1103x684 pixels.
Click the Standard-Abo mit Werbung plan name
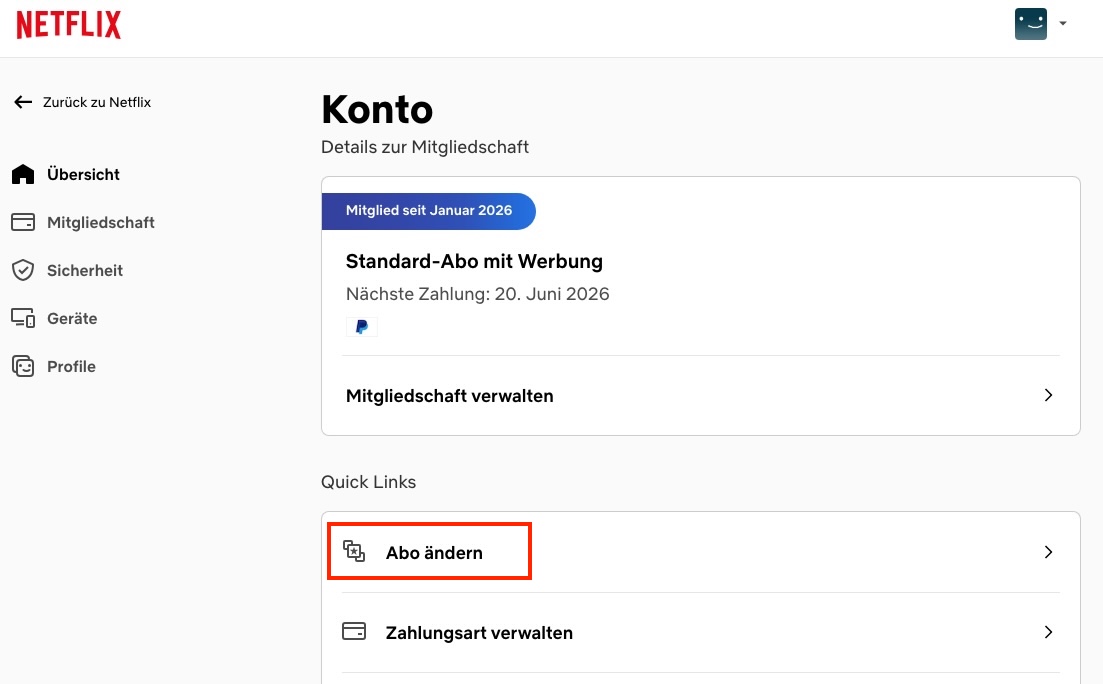coord(474,262)
